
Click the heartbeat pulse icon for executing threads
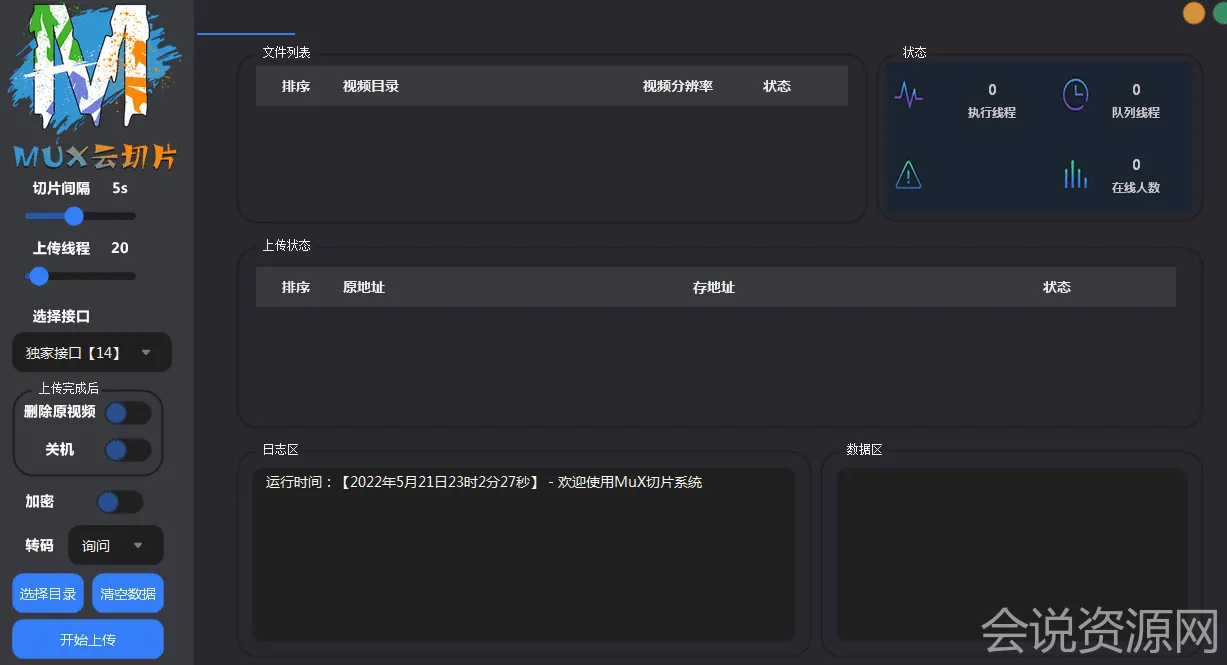[x=908, y=96]
